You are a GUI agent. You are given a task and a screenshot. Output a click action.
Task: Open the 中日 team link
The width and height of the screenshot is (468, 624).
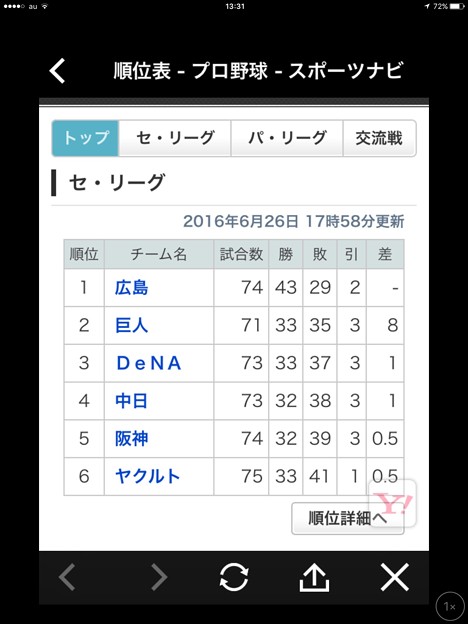(131, 401)
